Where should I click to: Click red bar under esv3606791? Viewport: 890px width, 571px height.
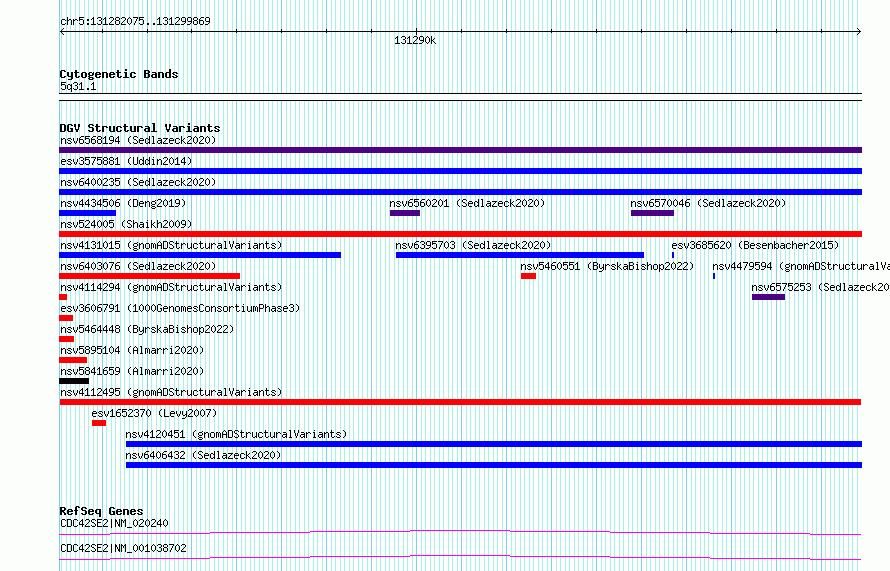66,318
